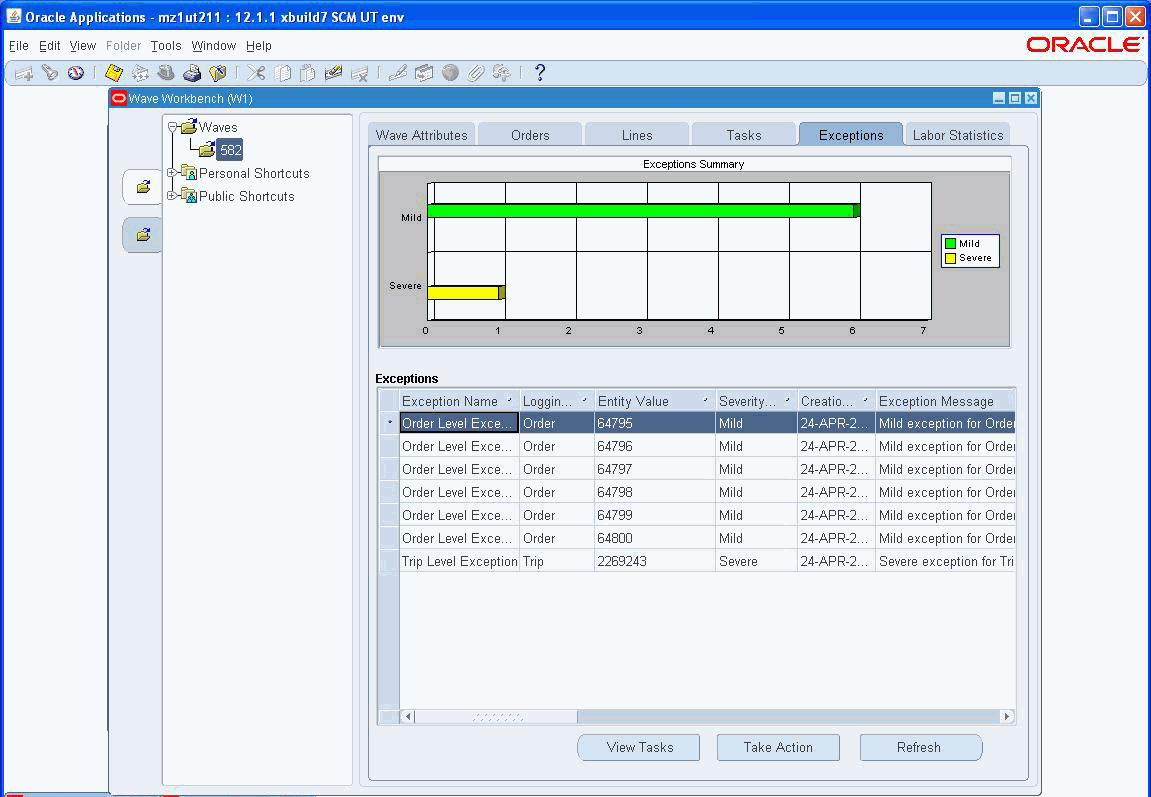Select Personal Shortcuts tree label
1151x797 pixels.
pyautogui.click(x=254, y=173)
